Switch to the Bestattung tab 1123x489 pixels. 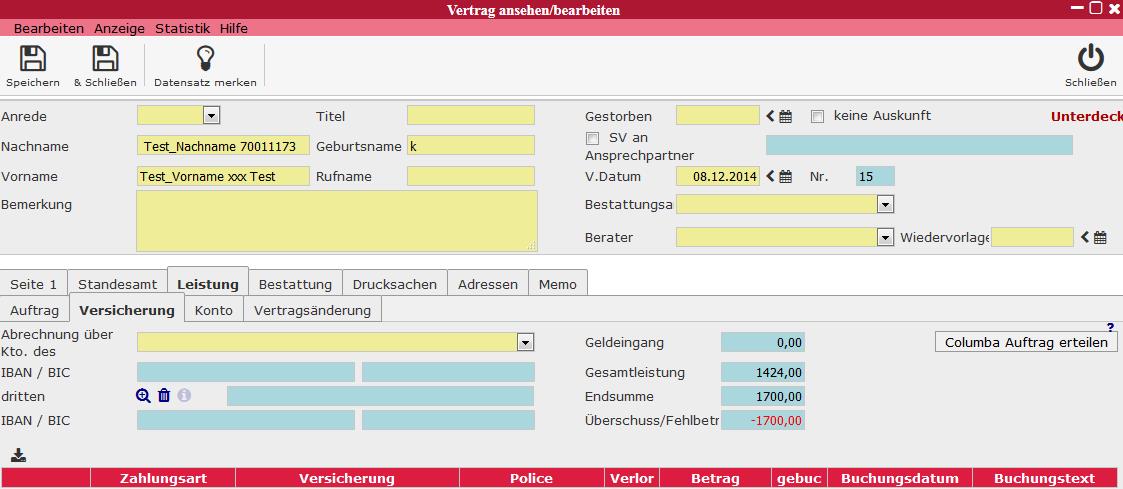pos(295,284)
